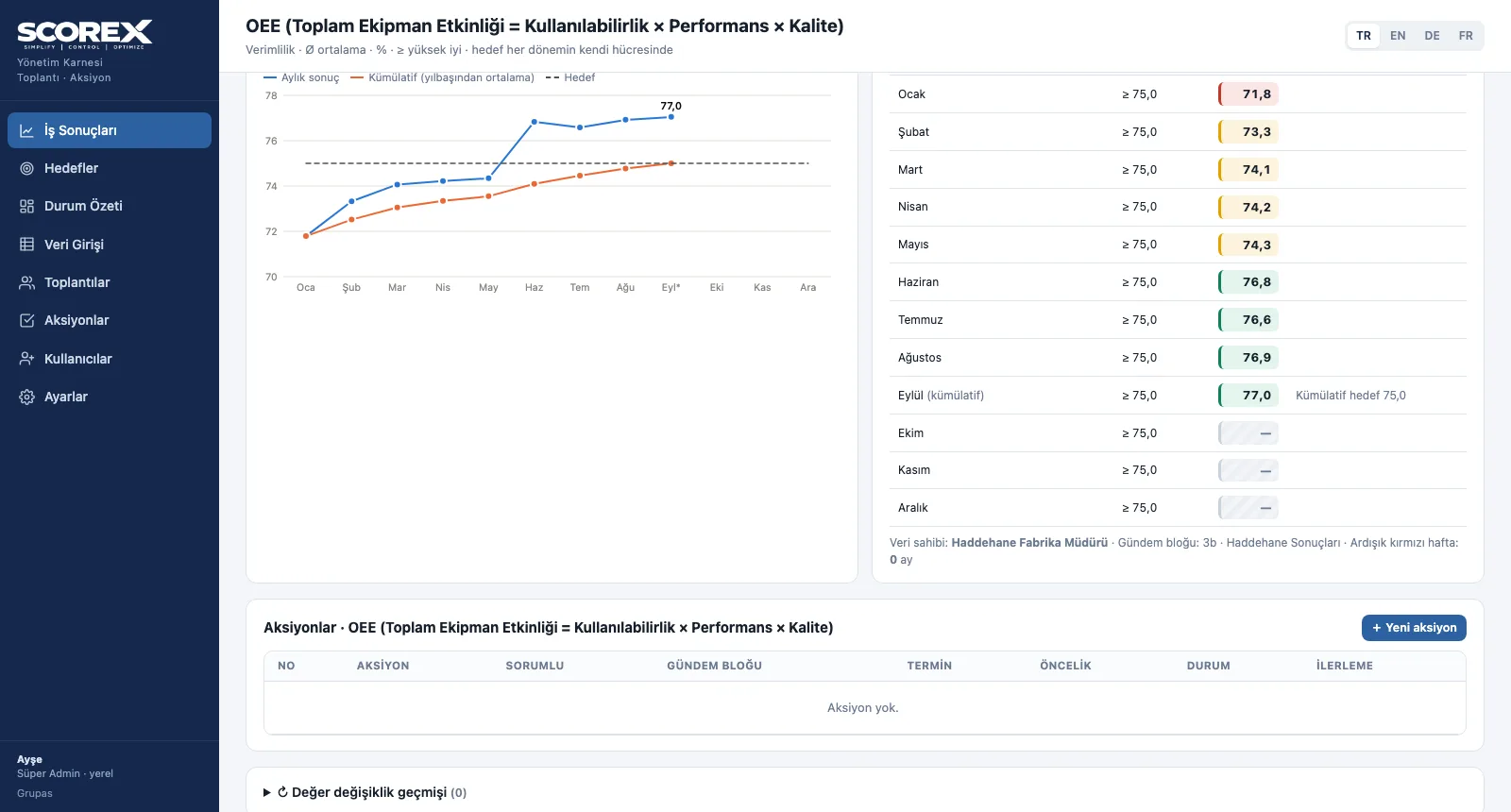Image resolution: width=1511 pixels, height=812 pixels.
Task: Open the Ayarlar page
Action: pyautogui.click(x=110, y=397)
